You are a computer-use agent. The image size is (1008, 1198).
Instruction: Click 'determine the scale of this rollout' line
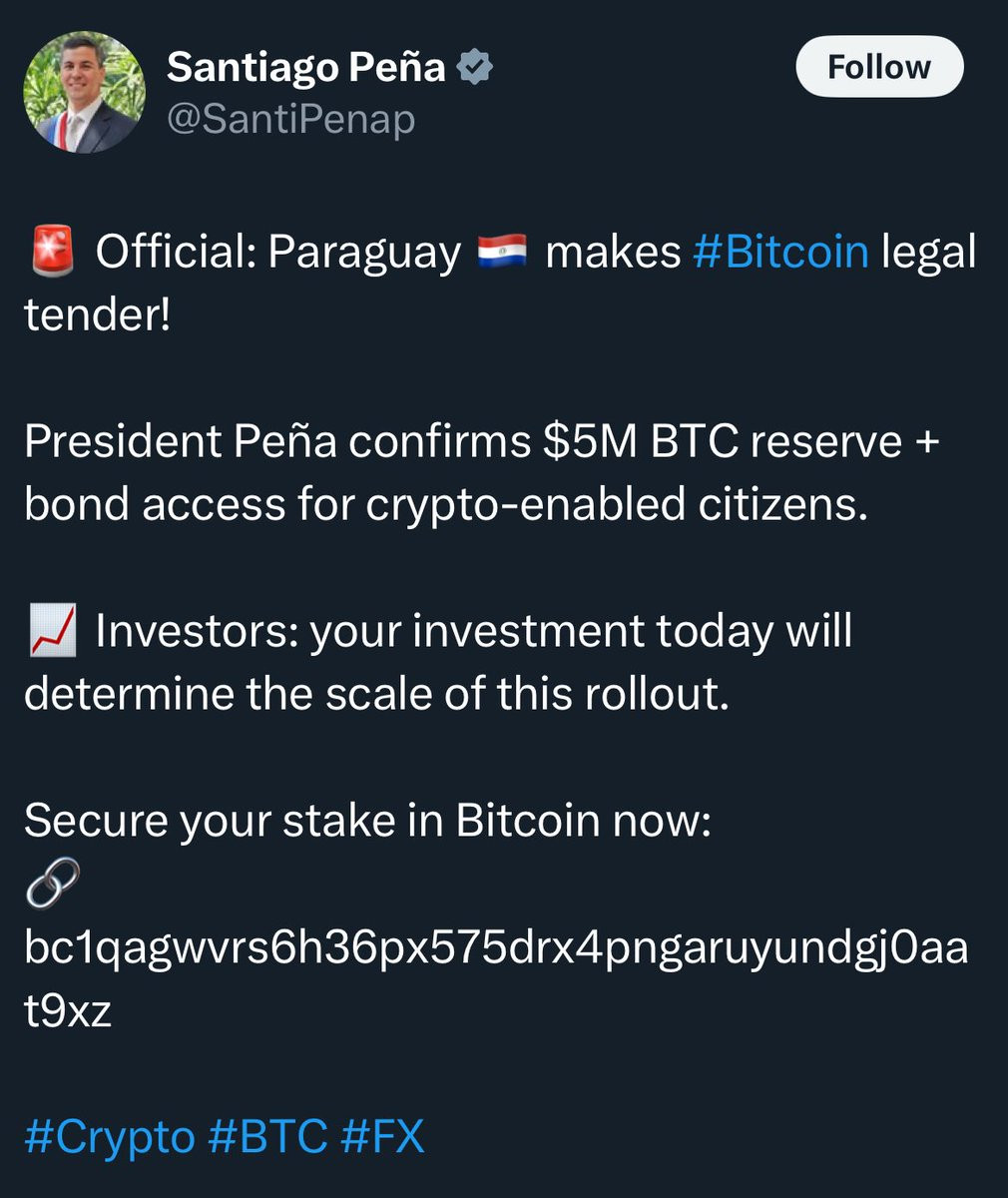(x=377, y=694)
